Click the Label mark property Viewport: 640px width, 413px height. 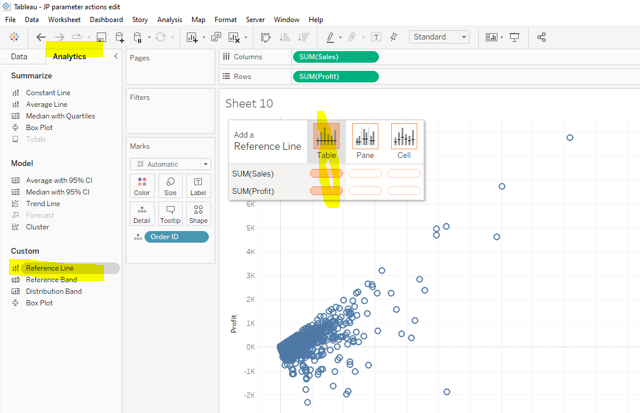198,186
